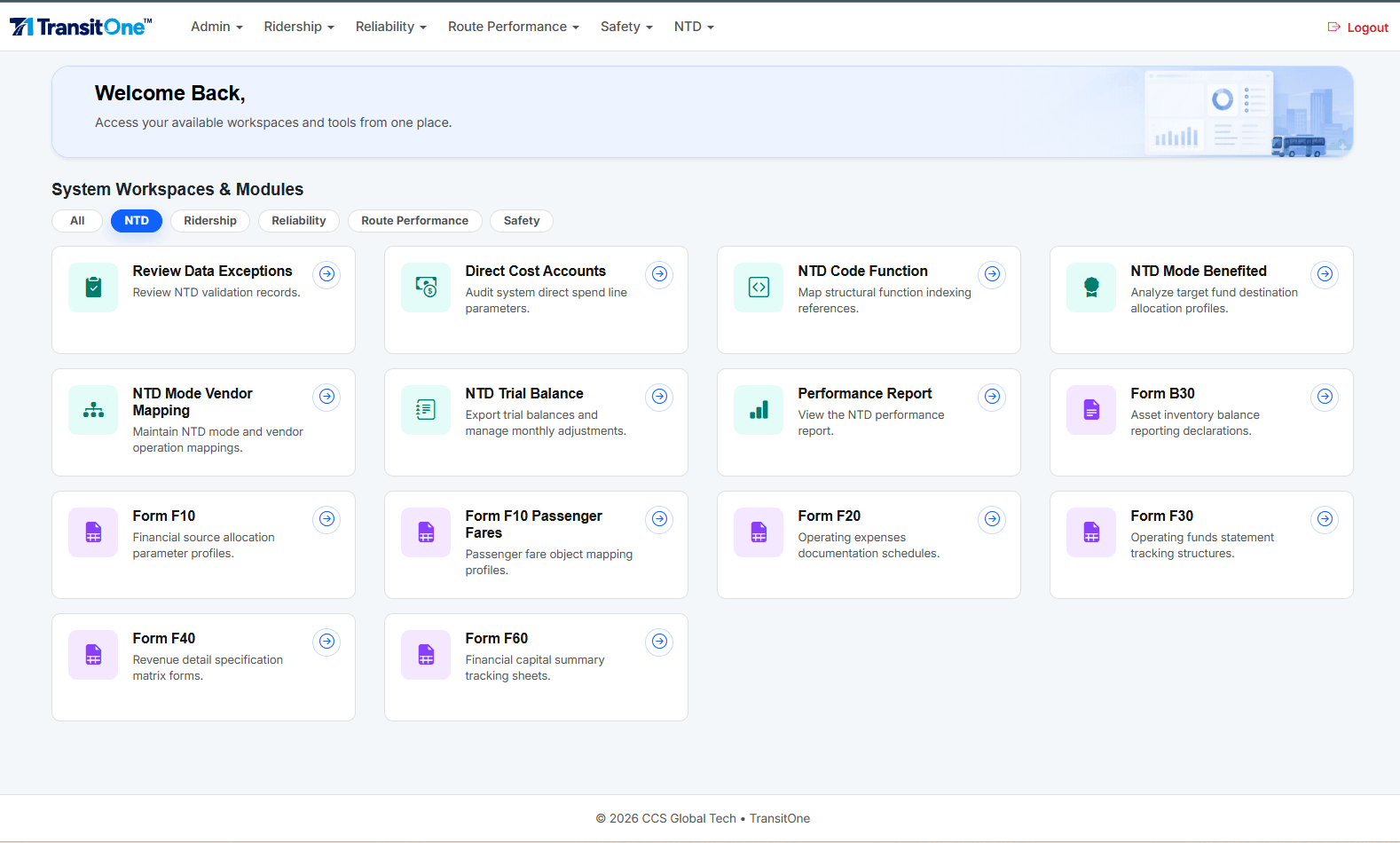1400x843 pixels.
Task: Select the Safety filter tab
Action: 522,221
